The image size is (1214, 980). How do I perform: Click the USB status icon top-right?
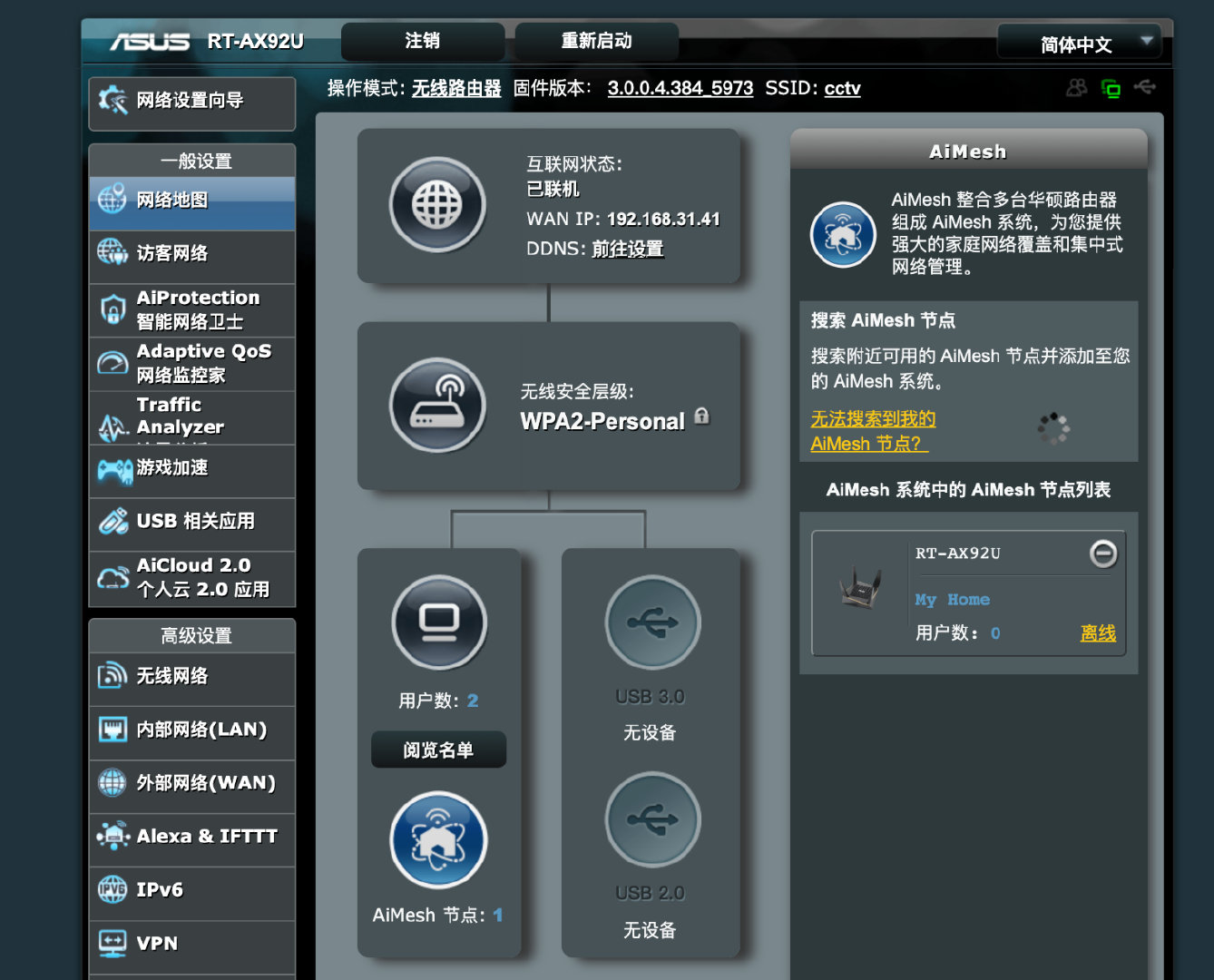click(x=1145, y=88)
